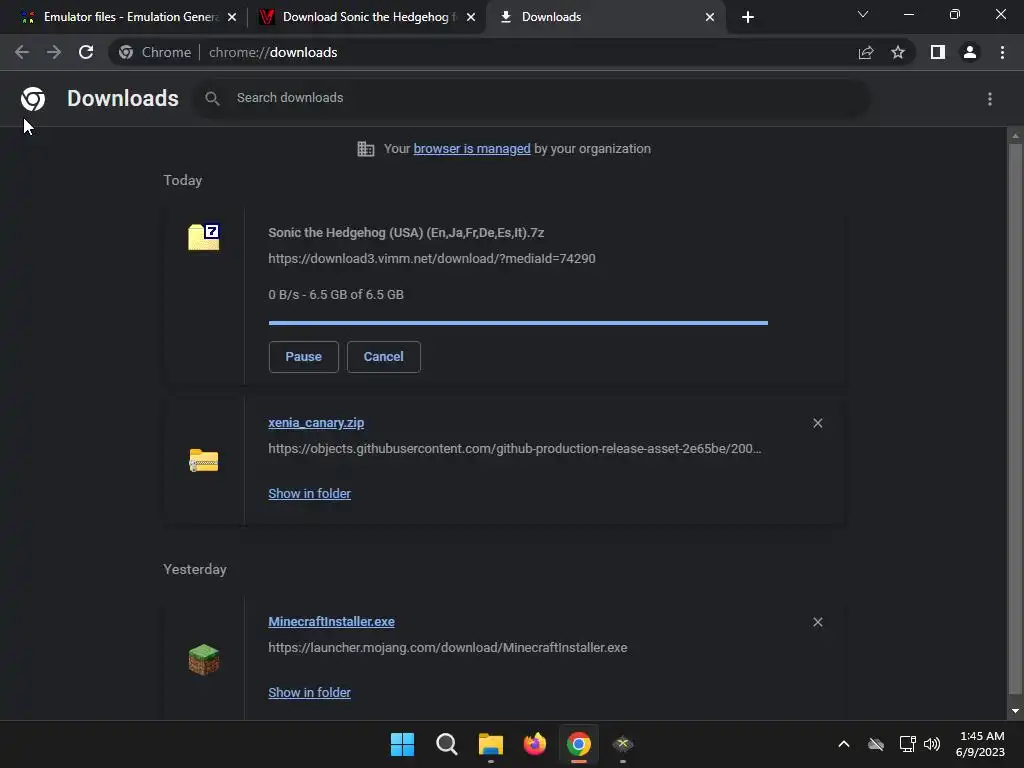Launch Firefox from the taskbar
Image resolution: width=1024 pixels, height=768 pixels.
click(x=535, y=744)
